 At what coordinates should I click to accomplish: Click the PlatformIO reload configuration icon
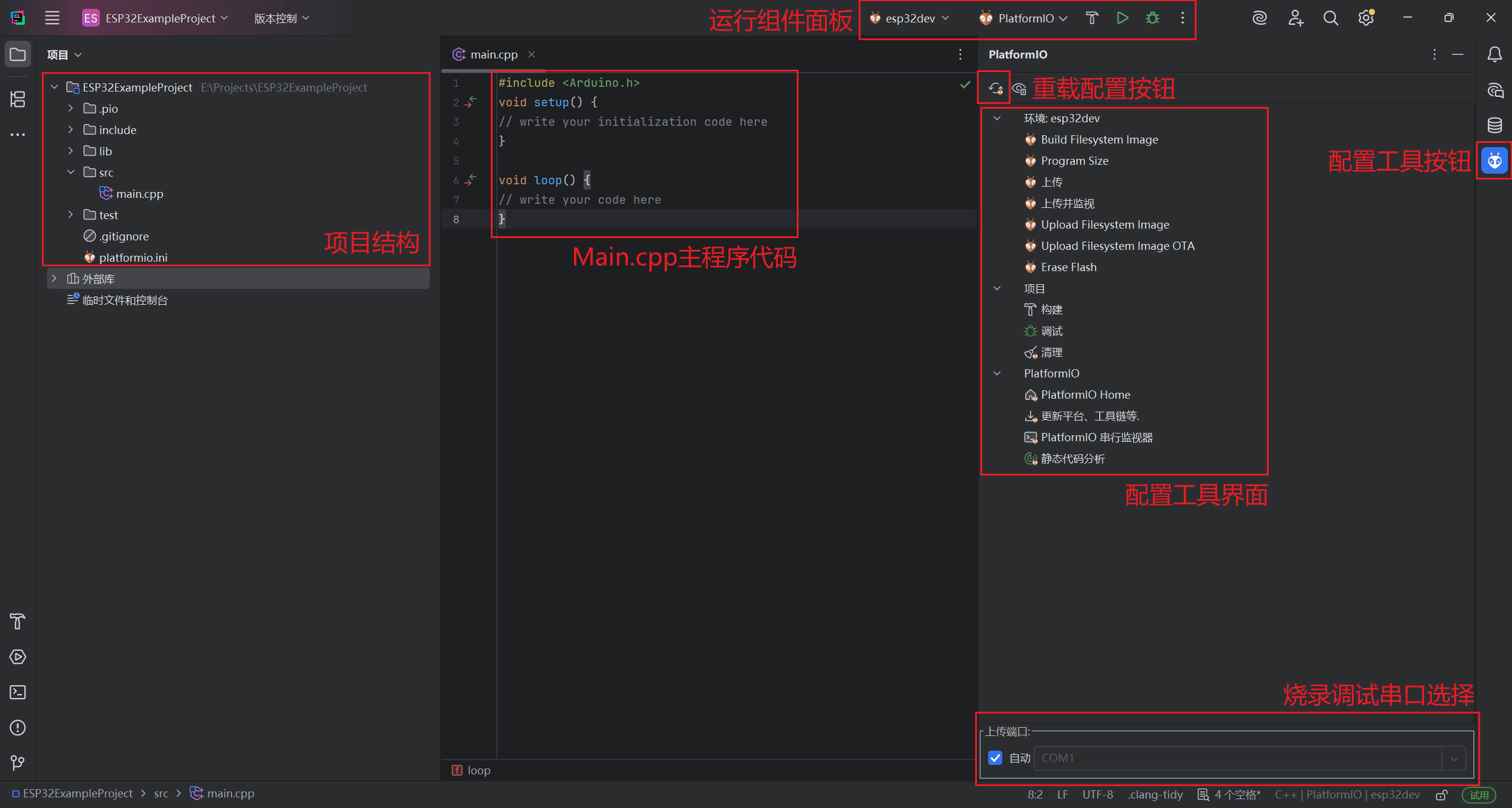(x=996, y=89)
